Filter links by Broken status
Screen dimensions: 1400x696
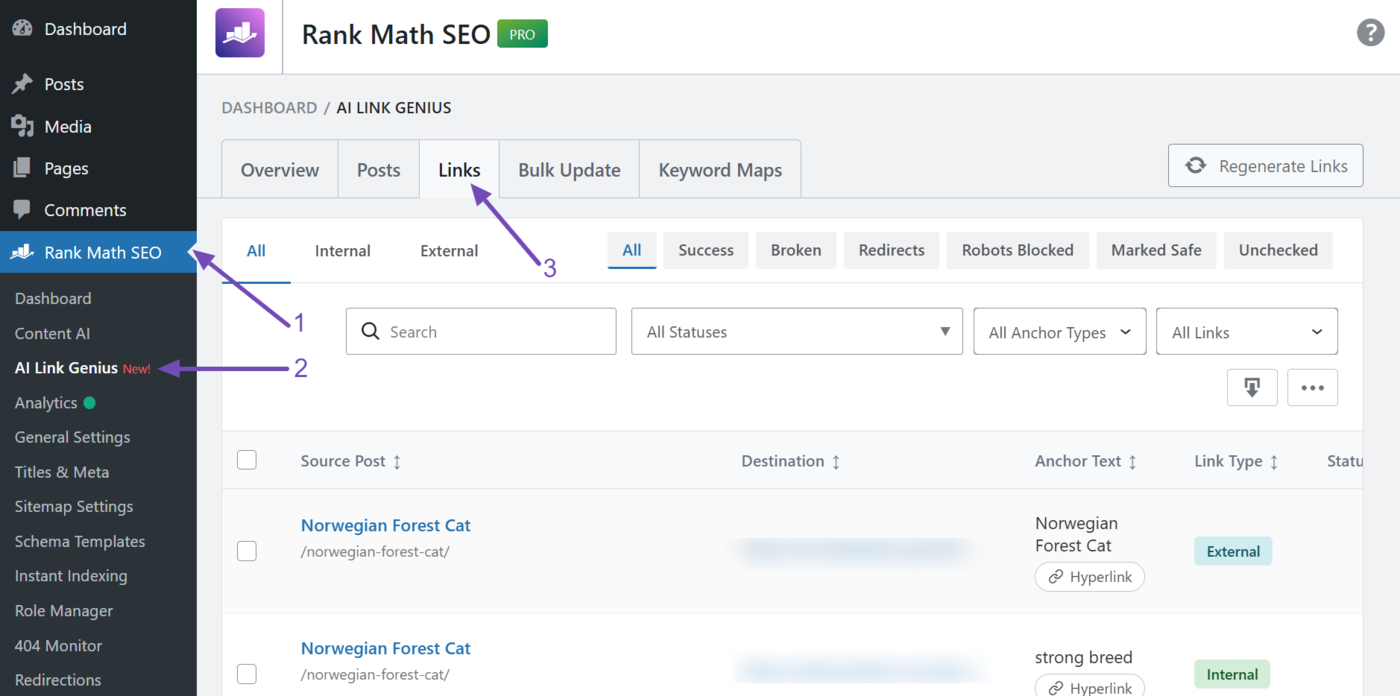click(796, 250)
